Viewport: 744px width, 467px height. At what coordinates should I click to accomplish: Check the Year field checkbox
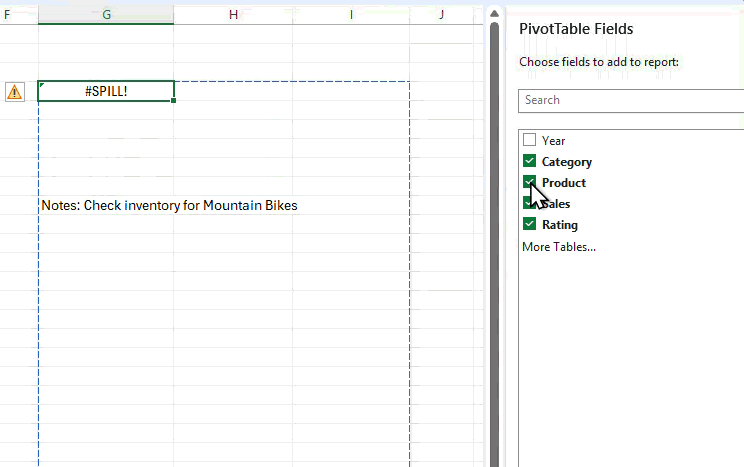coord(530,140)
